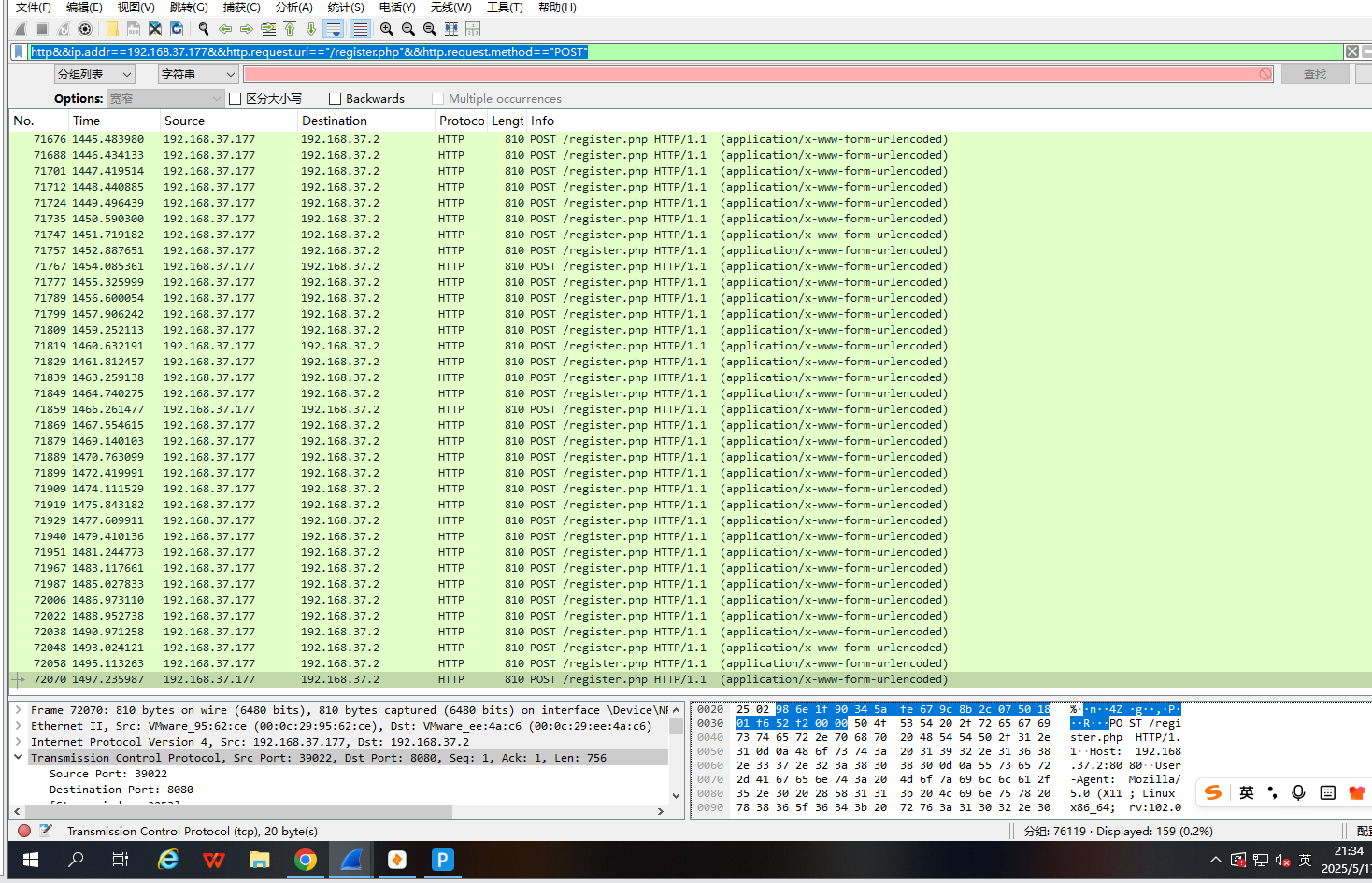Open the 字符串 search type dropdown

point(198,75)
